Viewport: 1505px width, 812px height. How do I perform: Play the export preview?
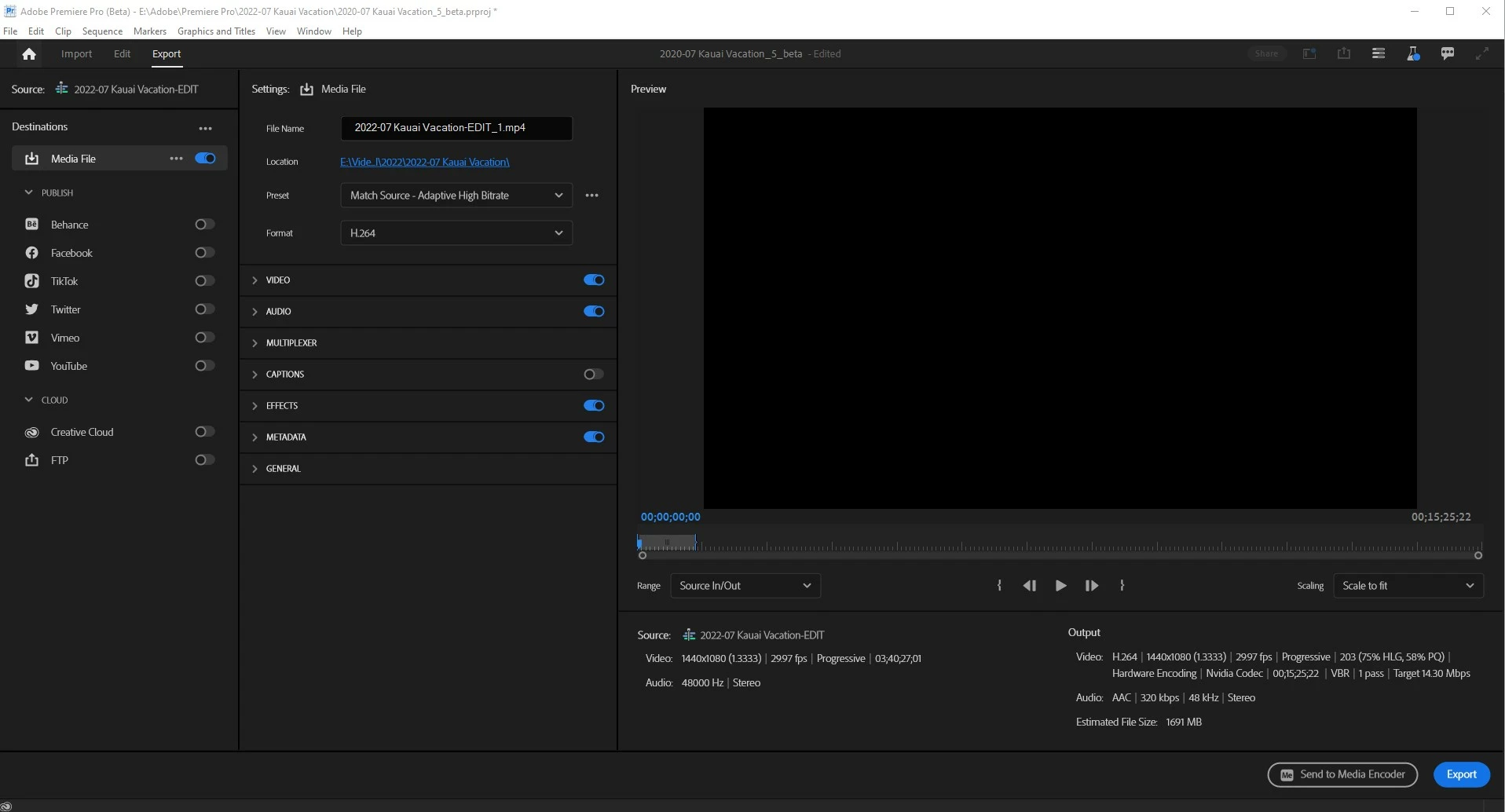tap(1060, 586)
